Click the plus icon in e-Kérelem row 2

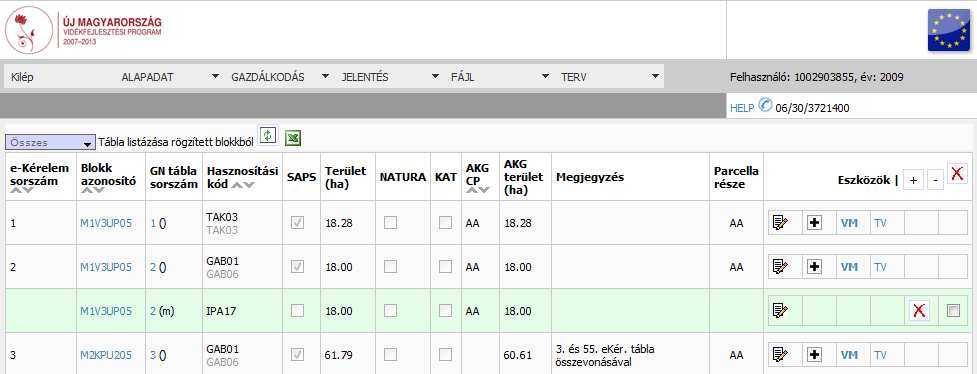pos(814,267)
